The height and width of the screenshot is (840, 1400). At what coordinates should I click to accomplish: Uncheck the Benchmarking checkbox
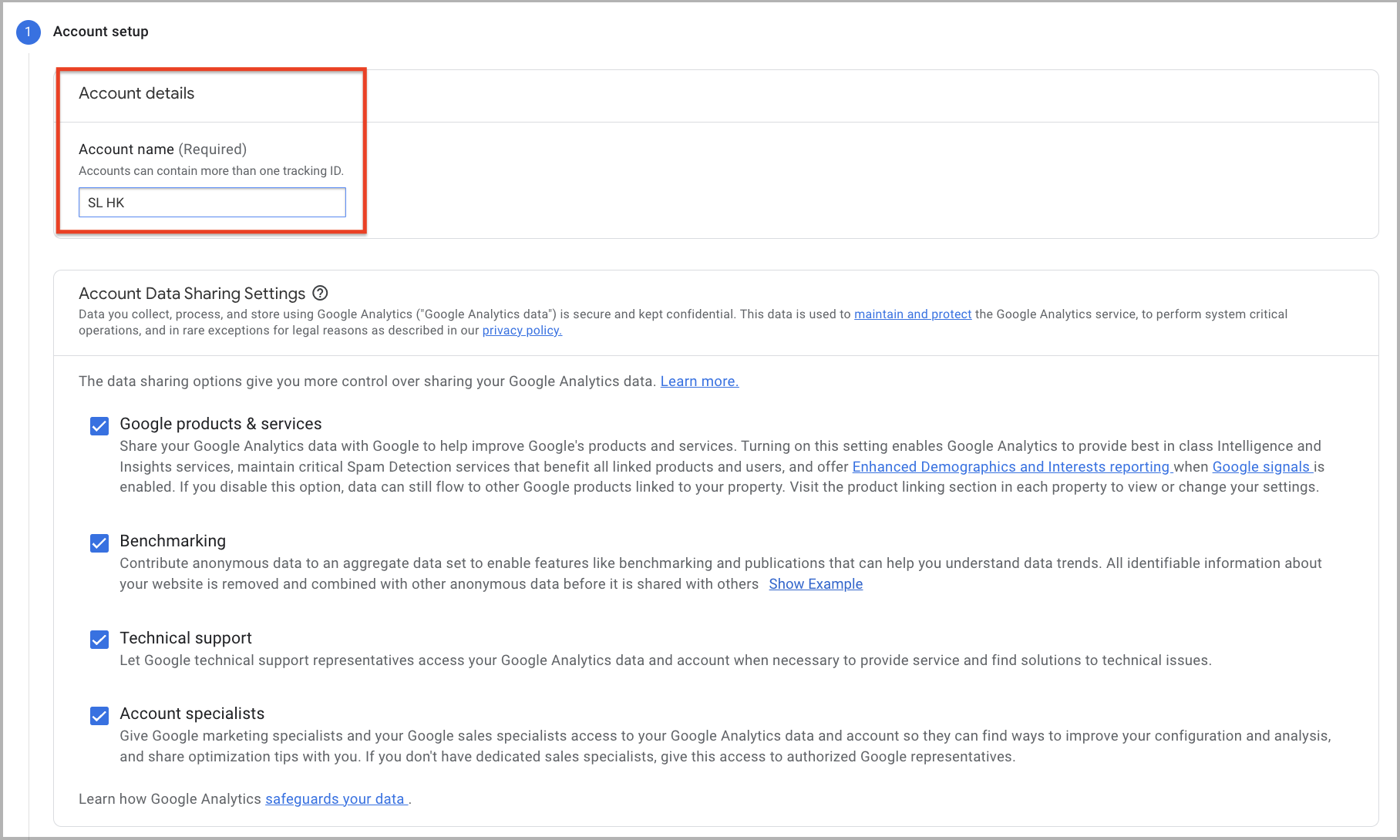[x=99, y=543]
